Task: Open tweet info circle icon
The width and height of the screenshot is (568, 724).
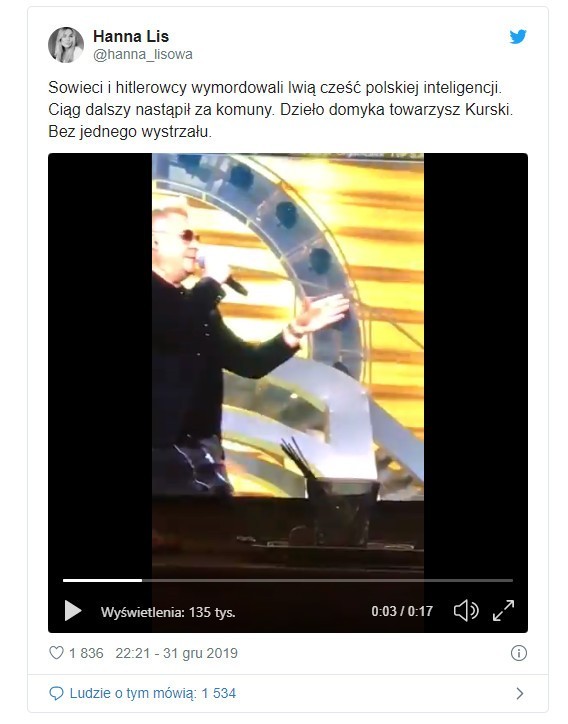Action: 519,653
